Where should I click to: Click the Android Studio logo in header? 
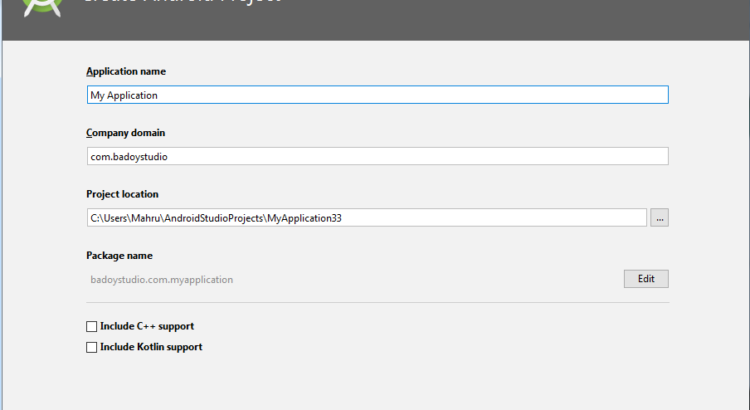tap(43, 6)
